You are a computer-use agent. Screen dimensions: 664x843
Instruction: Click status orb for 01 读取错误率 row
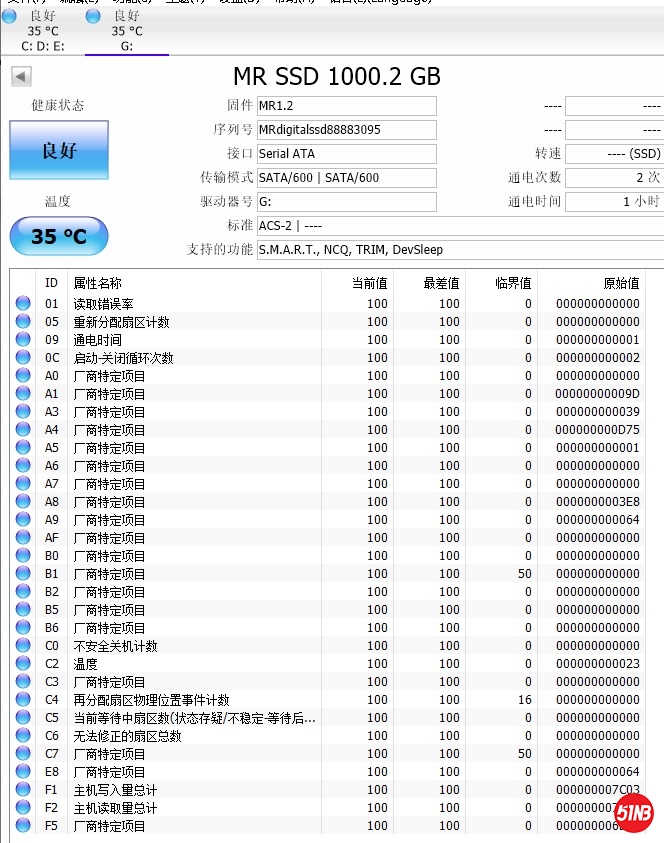pos(23,304)
